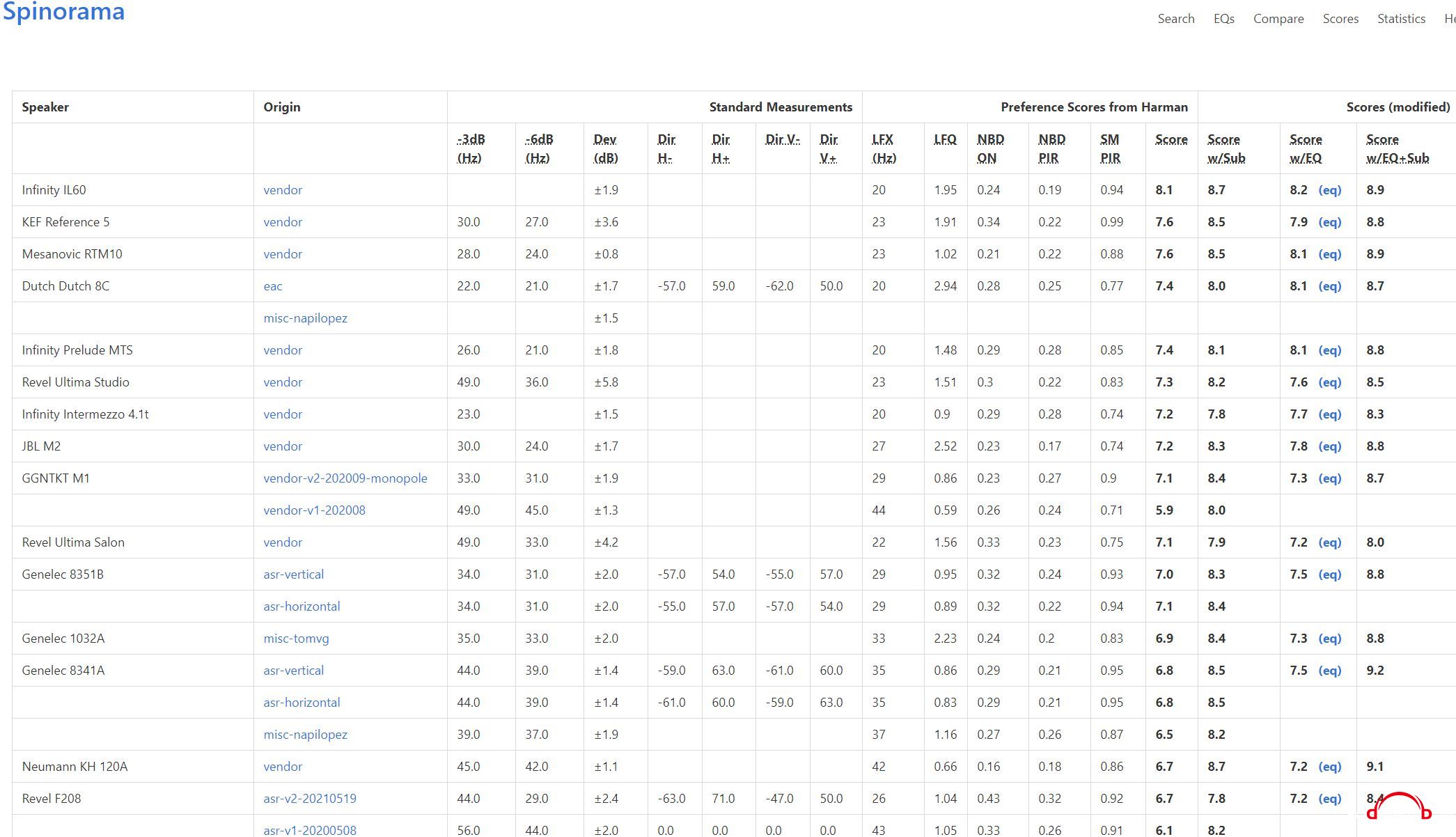Open vendor link for JBL M2
The height and width of the screenshot is (837, 1456).
(283, 446)
